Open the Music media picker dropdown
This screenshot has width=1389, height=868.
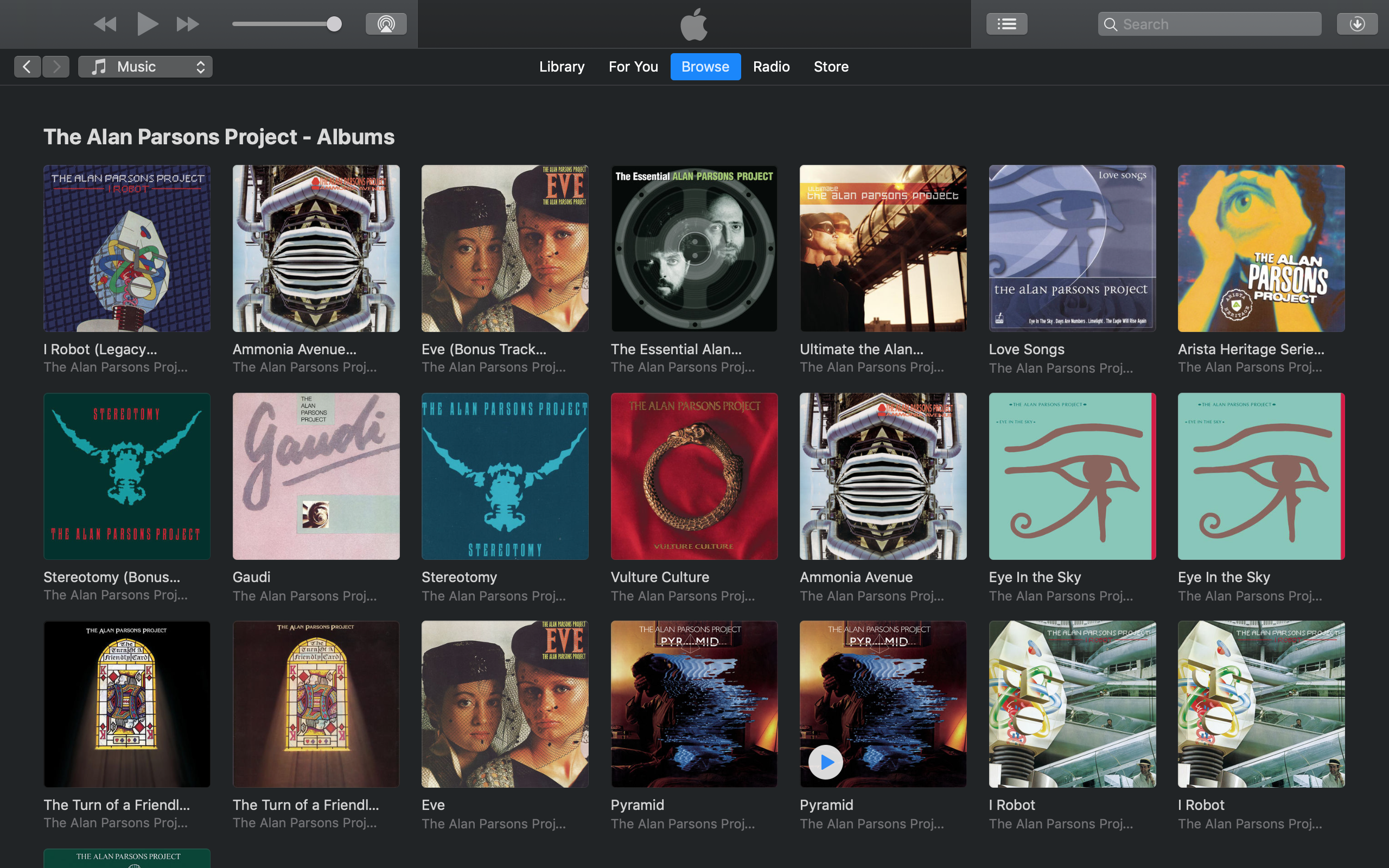click(x=145, y=67)
